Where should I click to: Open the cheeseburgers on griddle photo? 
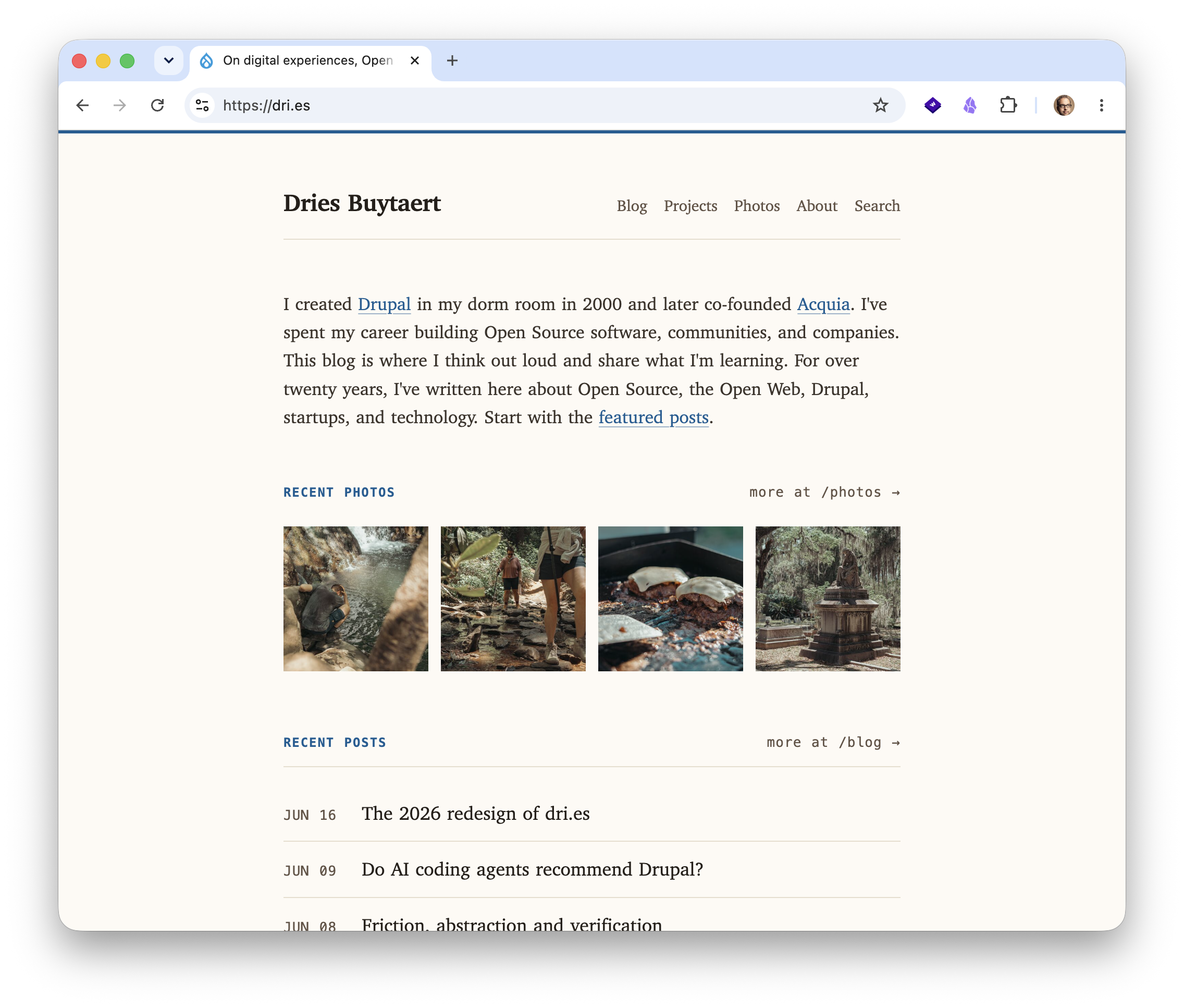[670, 598]
